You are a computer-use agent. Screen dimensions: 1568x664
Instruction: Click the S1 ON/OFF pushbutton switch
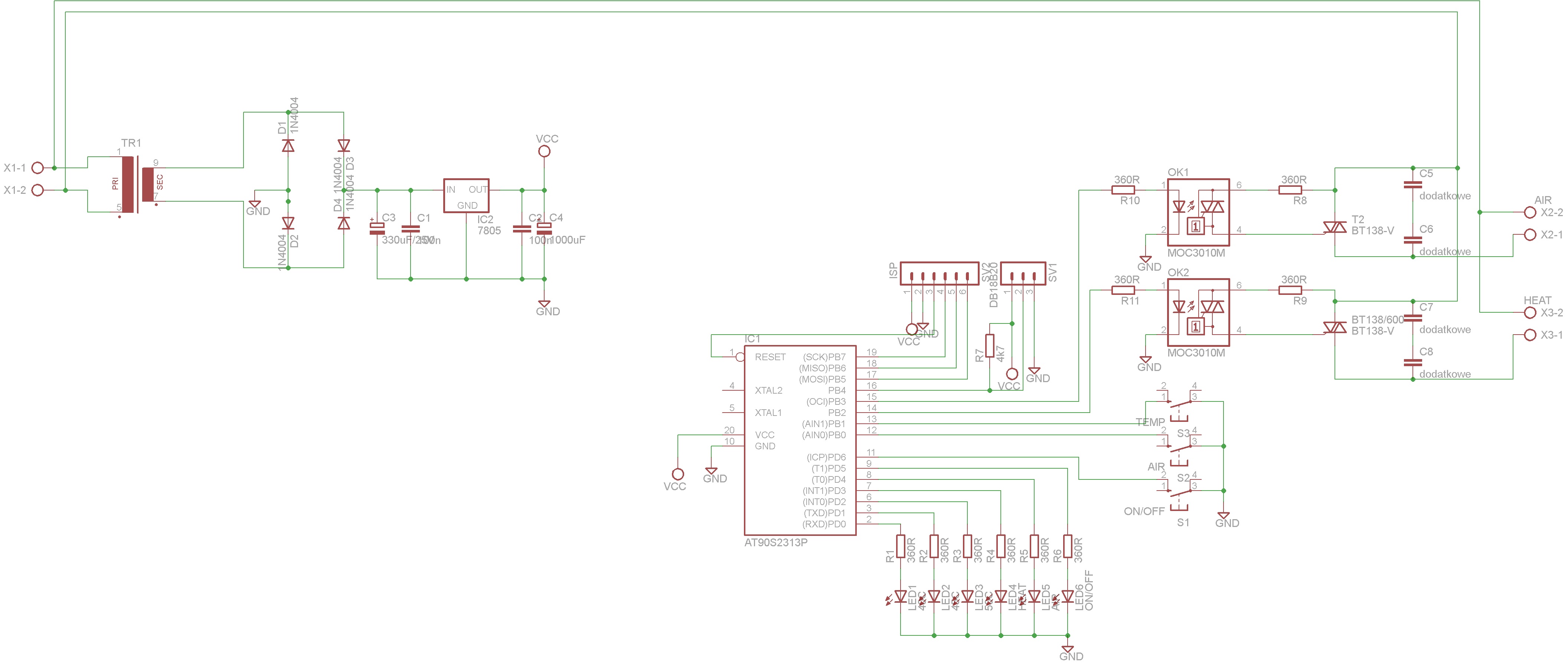pos(1180,494)
